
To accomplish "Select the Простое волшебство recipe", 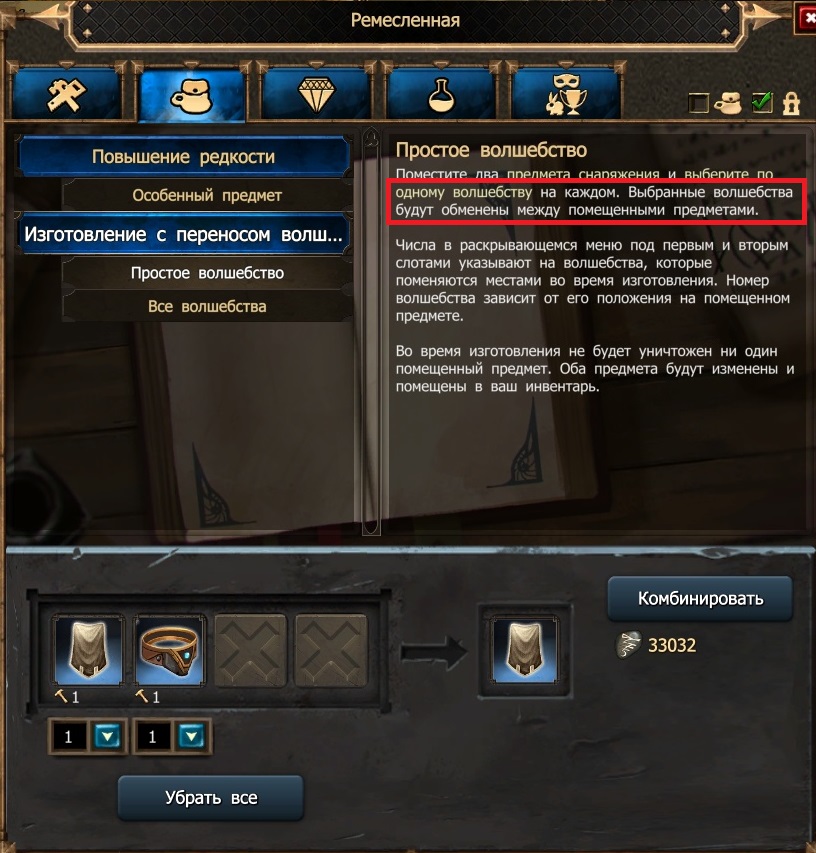I will [x=207, y=273].
